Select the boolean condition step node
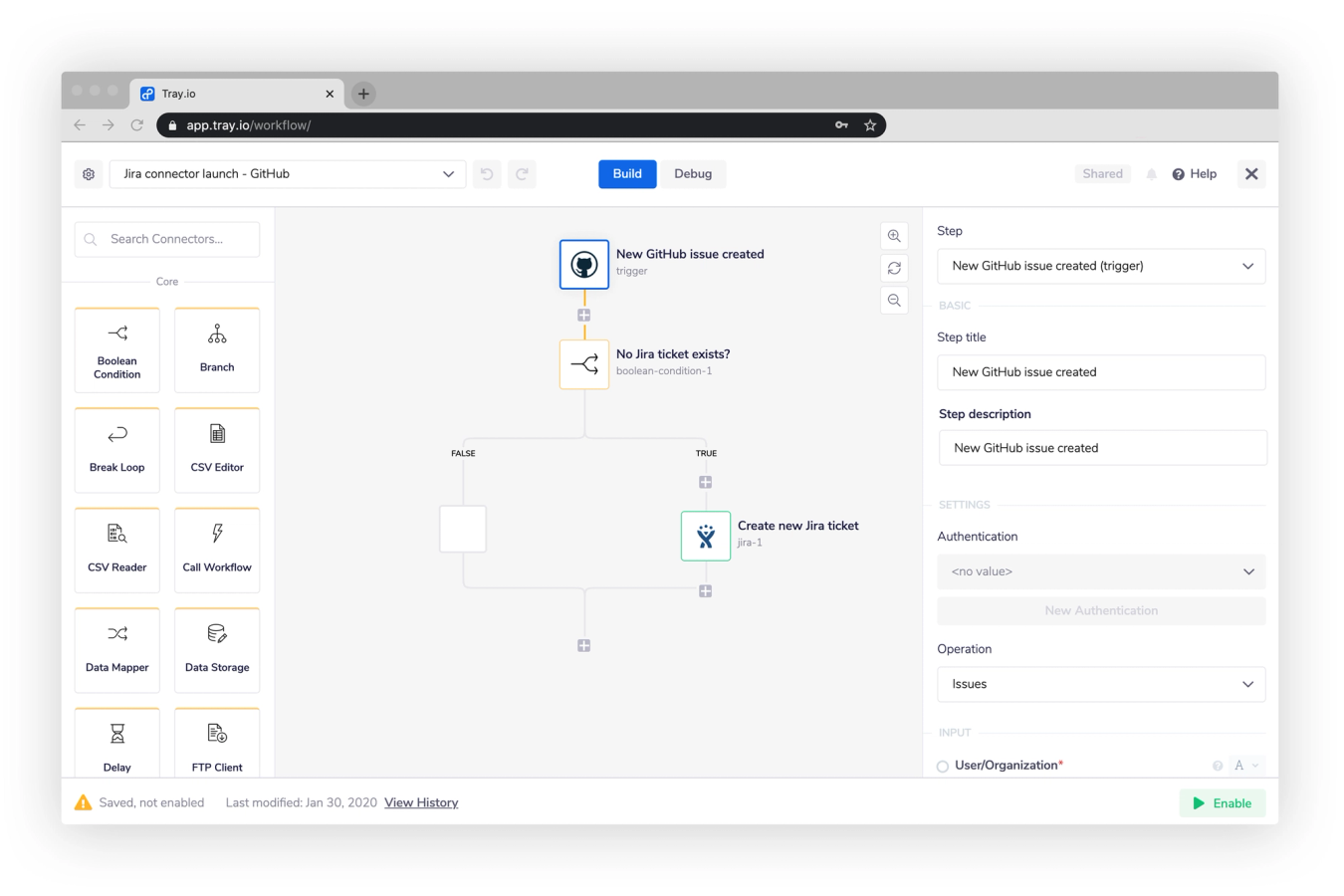 [584, 363]
